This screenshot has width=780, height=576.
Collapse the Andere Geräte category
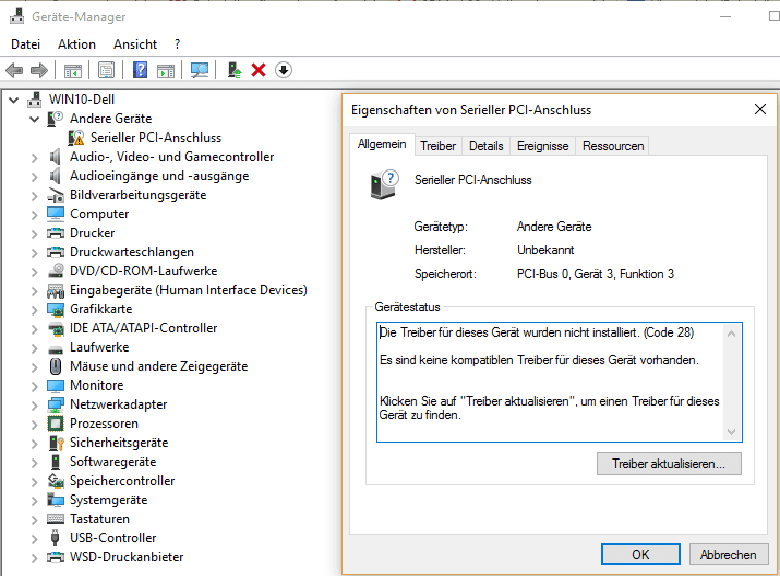pyautogui.click(x=34, y=119)
